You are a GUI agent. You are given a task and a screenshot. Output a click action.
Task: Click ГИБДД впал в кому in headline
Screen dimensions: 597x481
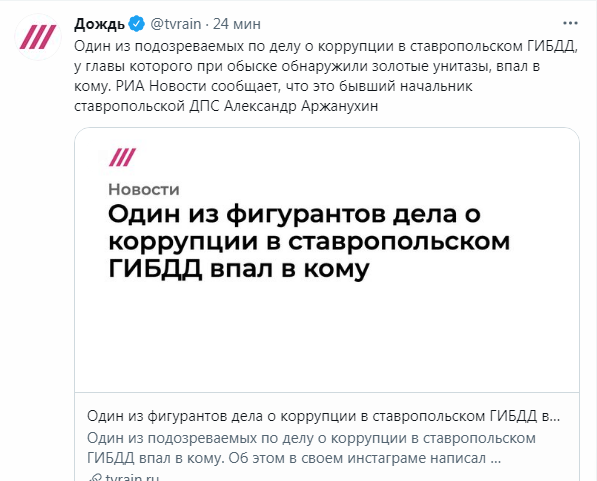tap(239, 268)
